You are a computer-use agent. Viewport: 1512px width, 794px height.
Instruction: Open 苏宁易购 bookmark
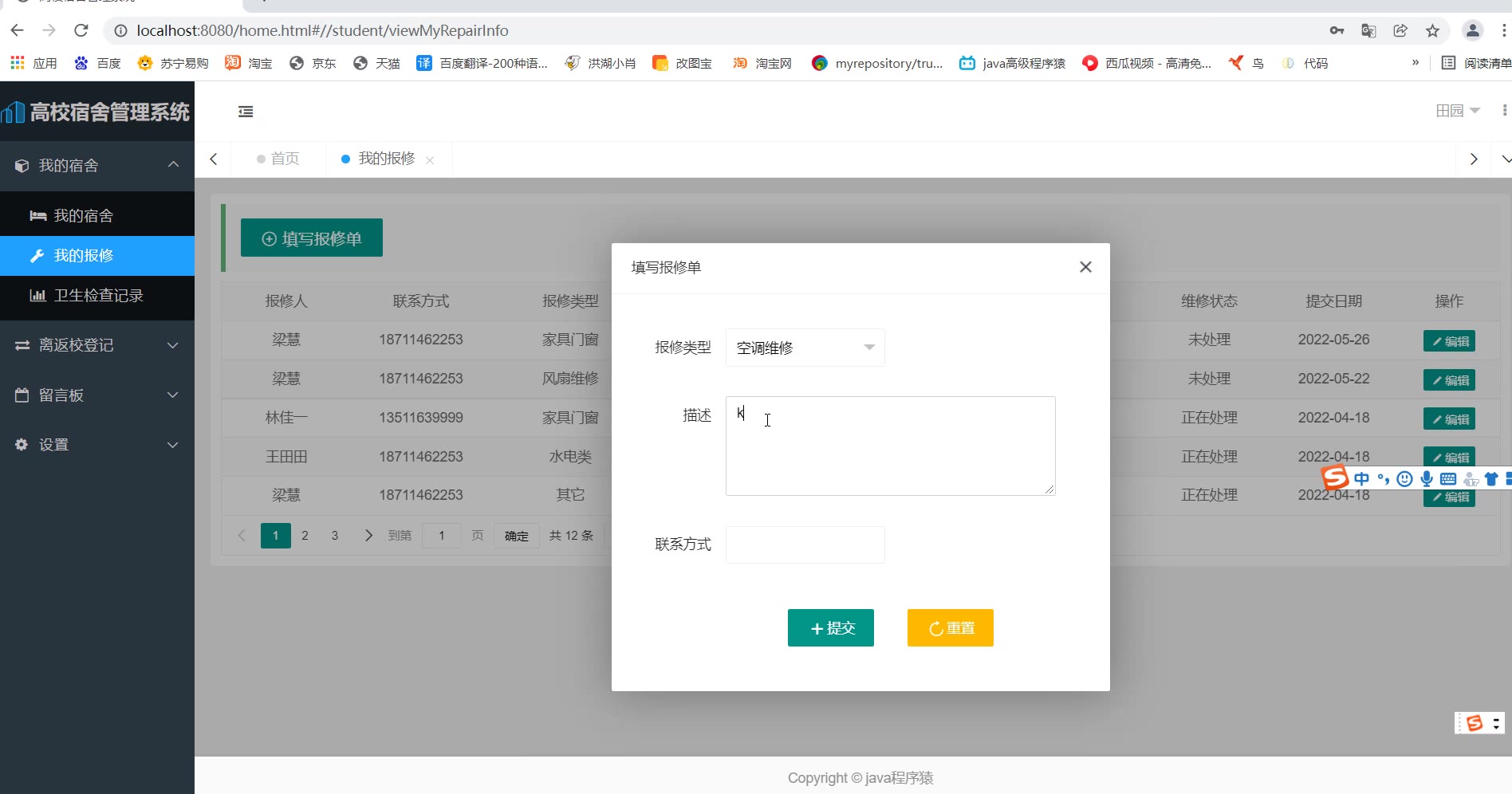(173, 63)
